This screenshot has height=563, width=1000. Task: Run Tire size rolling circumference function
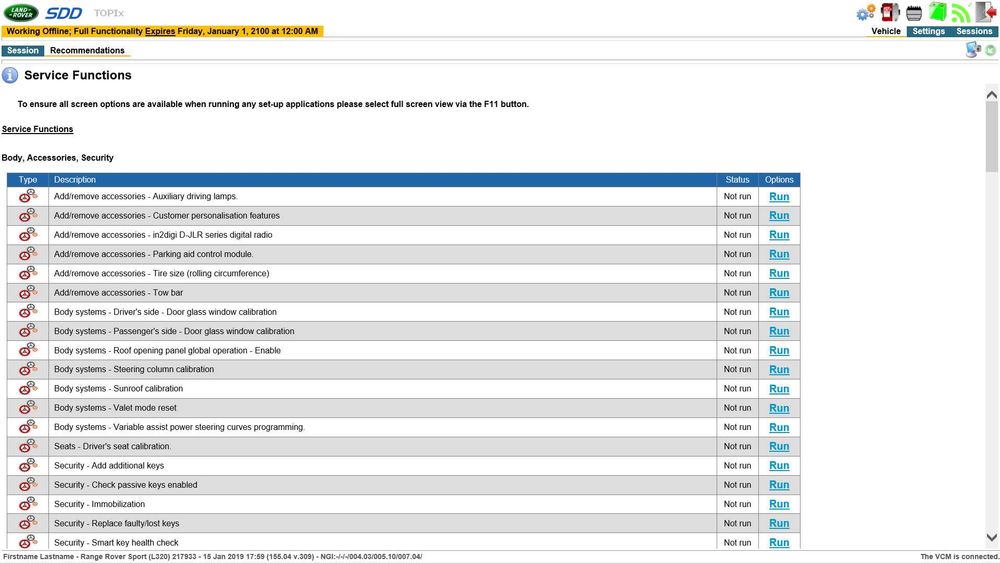[x=779, y=273]
